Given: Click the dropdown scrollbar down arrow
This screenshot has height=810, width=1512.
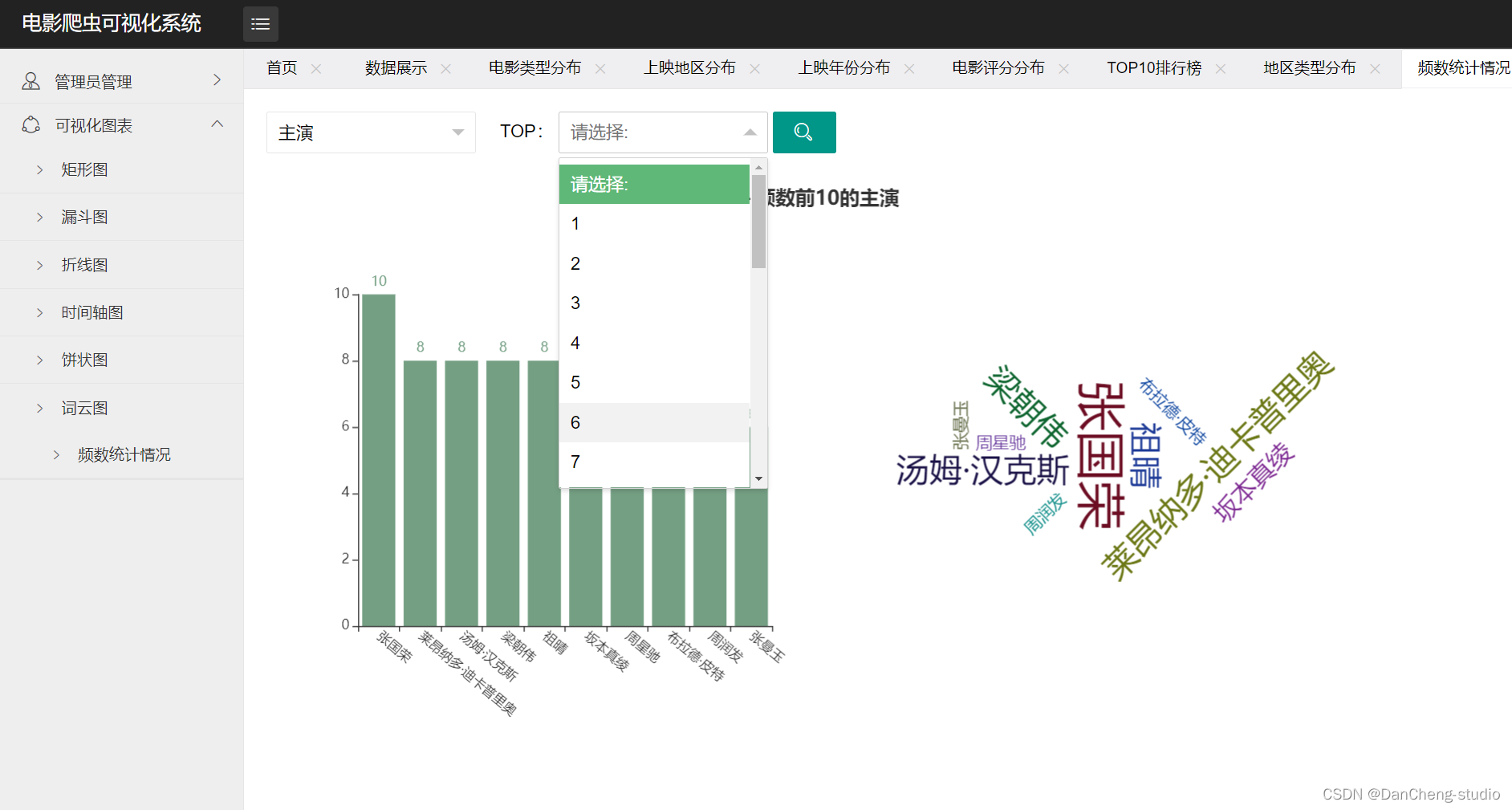Looking at the screenshot, I should pyautogui.click(x=758, y=479).
